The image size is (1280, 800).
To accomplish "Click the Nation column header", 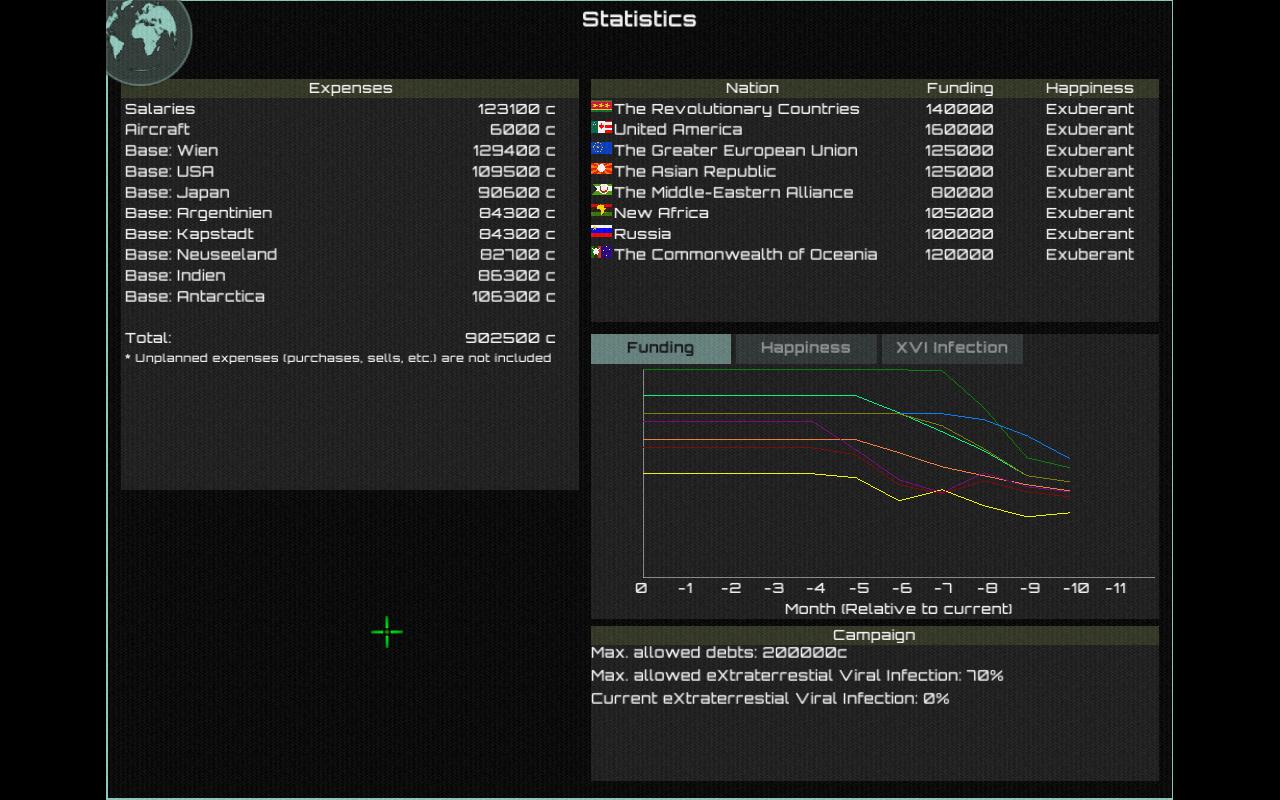I will tap(752, 88).
